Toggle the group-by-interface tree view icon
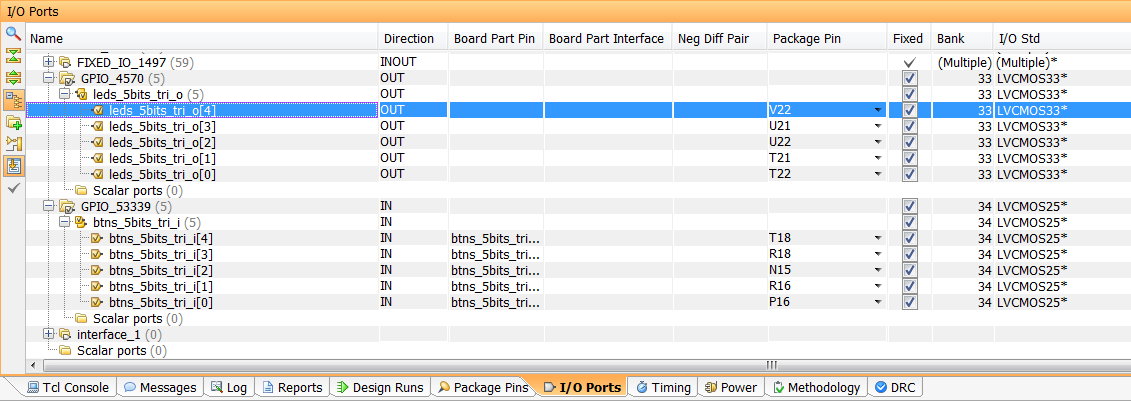Screen dimensions: 1131x401 tap(13, 99)
